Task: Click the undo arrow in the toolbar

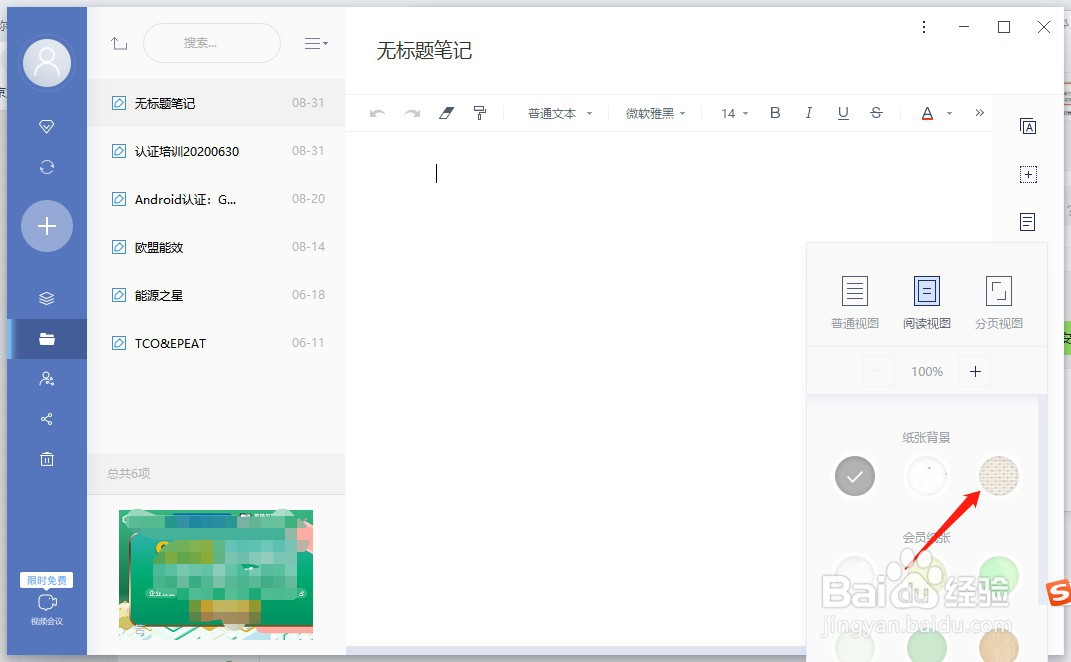Action: [377, 113]
